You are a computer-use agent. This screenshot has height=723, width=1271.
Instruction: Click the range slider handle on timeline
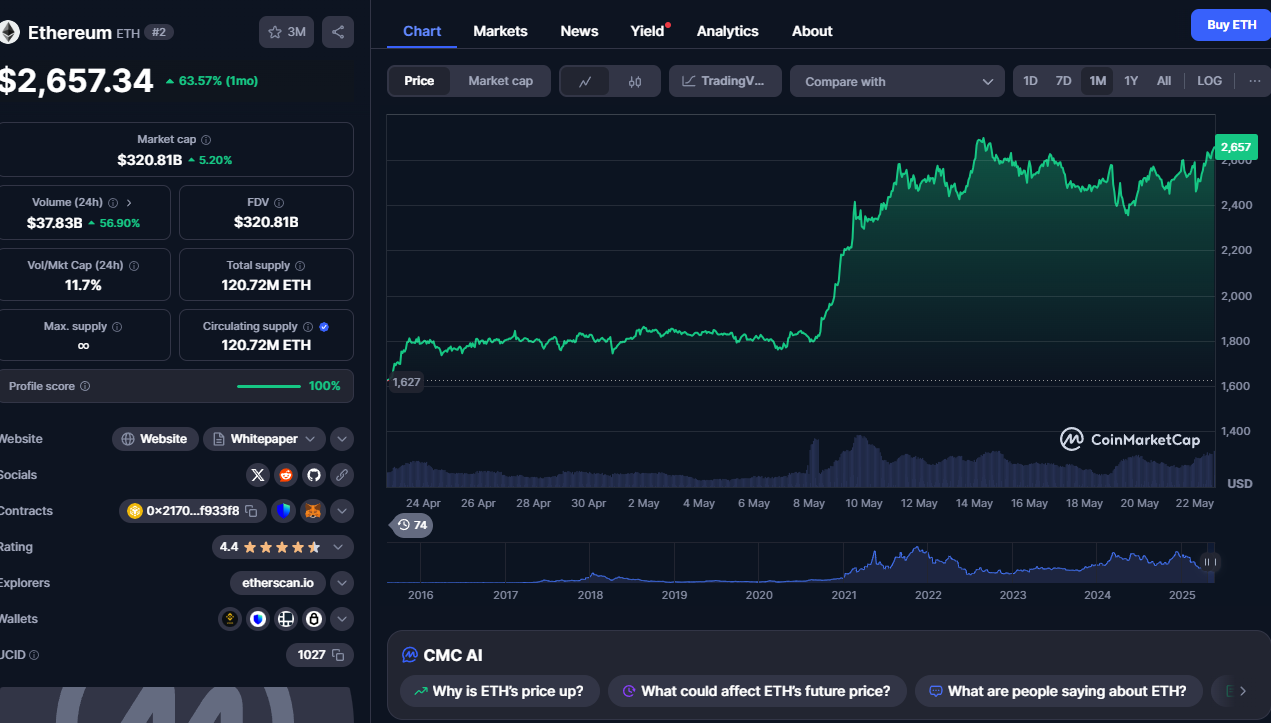(x=1210, y=562)
